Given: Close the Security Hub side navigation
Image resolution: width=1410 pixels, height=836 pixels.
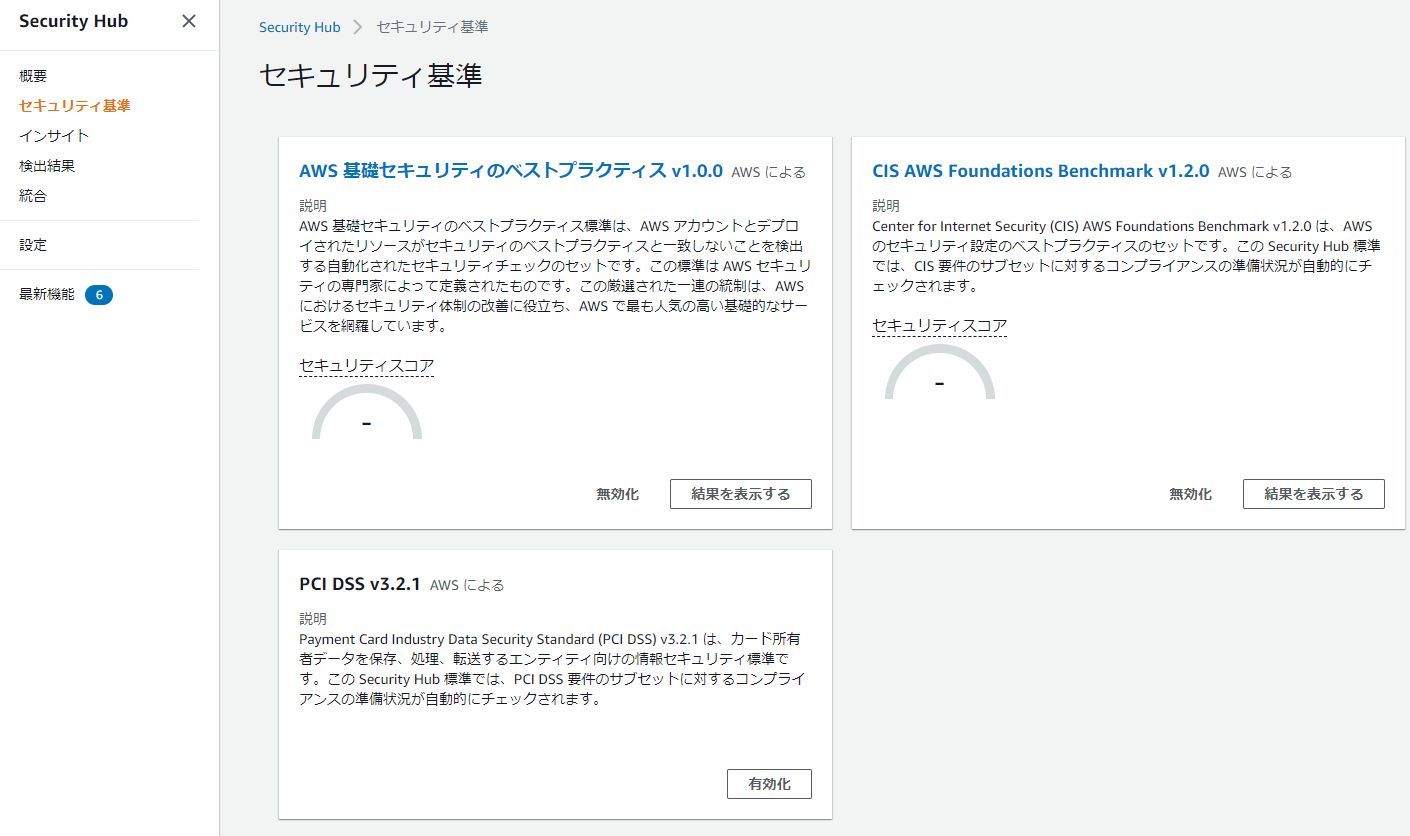Looking at the screenshot, I should pyautogui.click(x=189, y=21).
